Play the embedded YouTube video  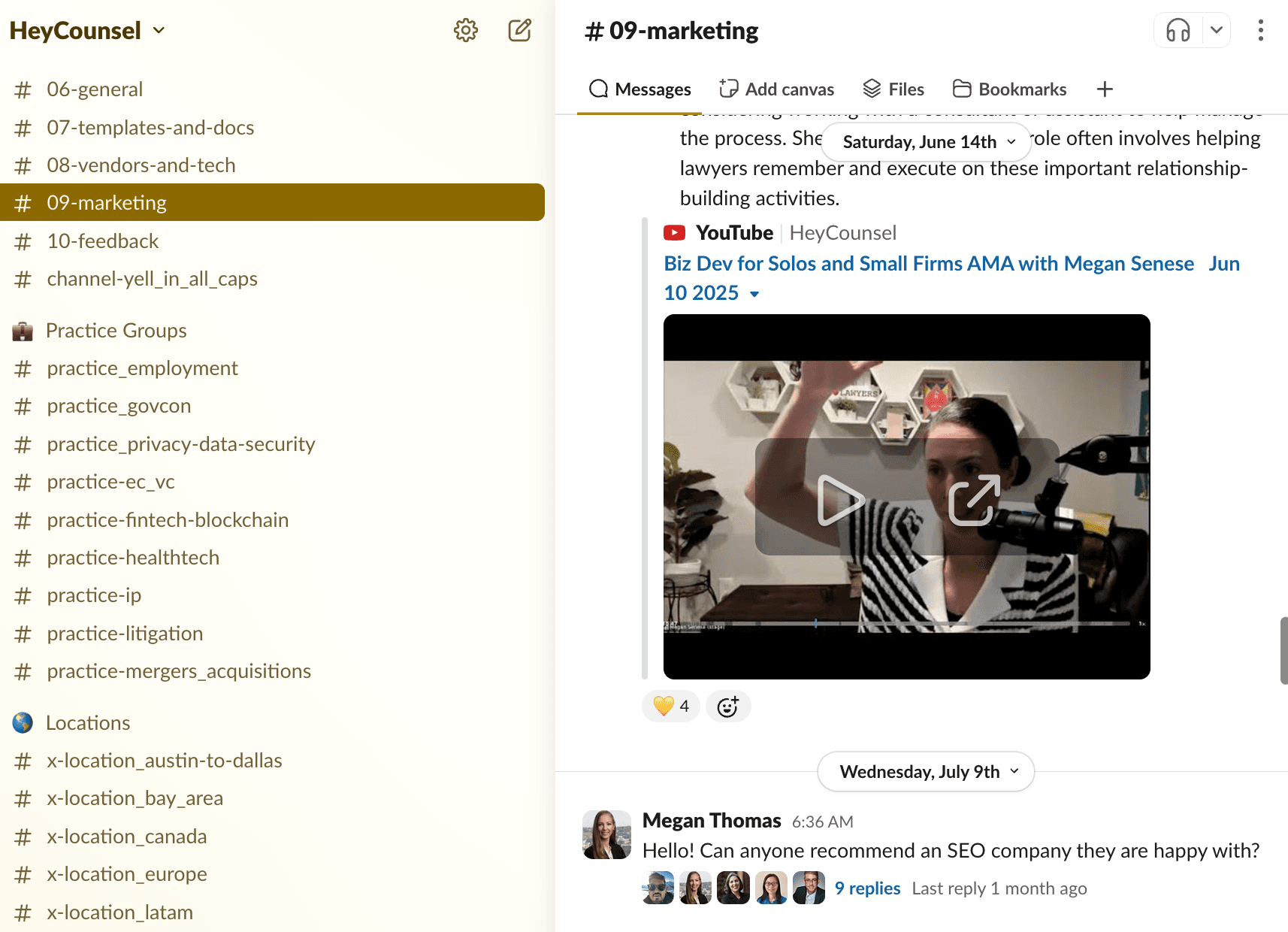(x=839, y=500)
